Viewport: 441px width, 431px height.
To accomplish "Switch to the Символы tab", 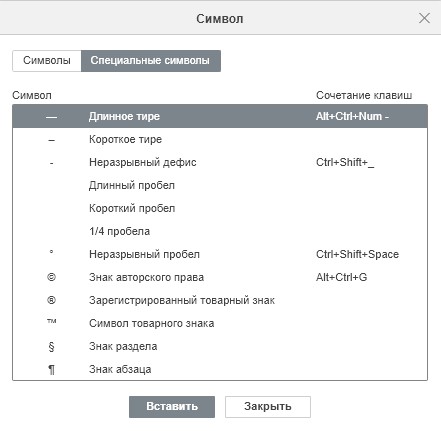I will click(x=47, y=61).
